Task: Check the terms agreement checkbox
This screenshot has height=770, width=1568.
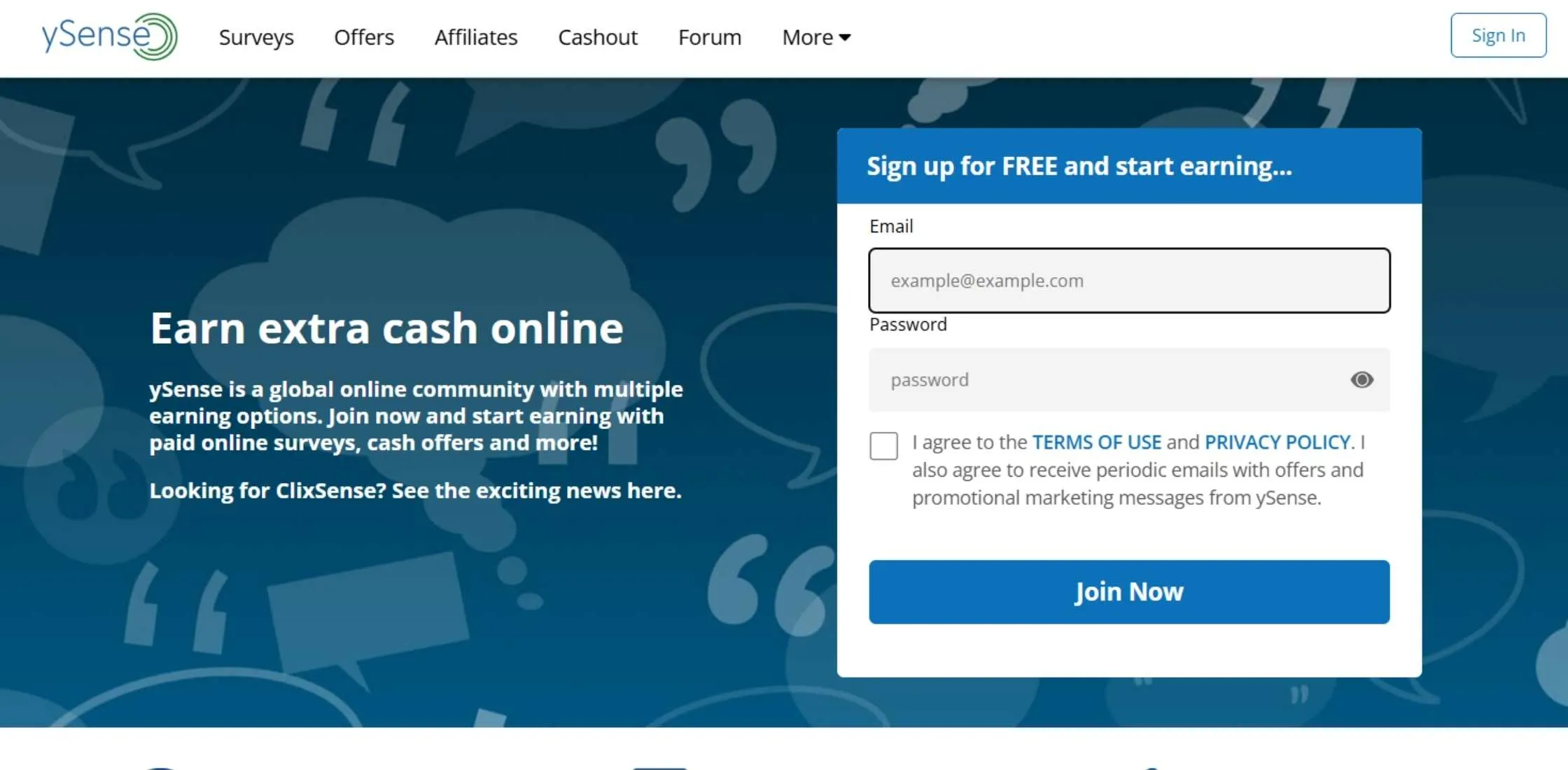Action: [x=883, y=445]
